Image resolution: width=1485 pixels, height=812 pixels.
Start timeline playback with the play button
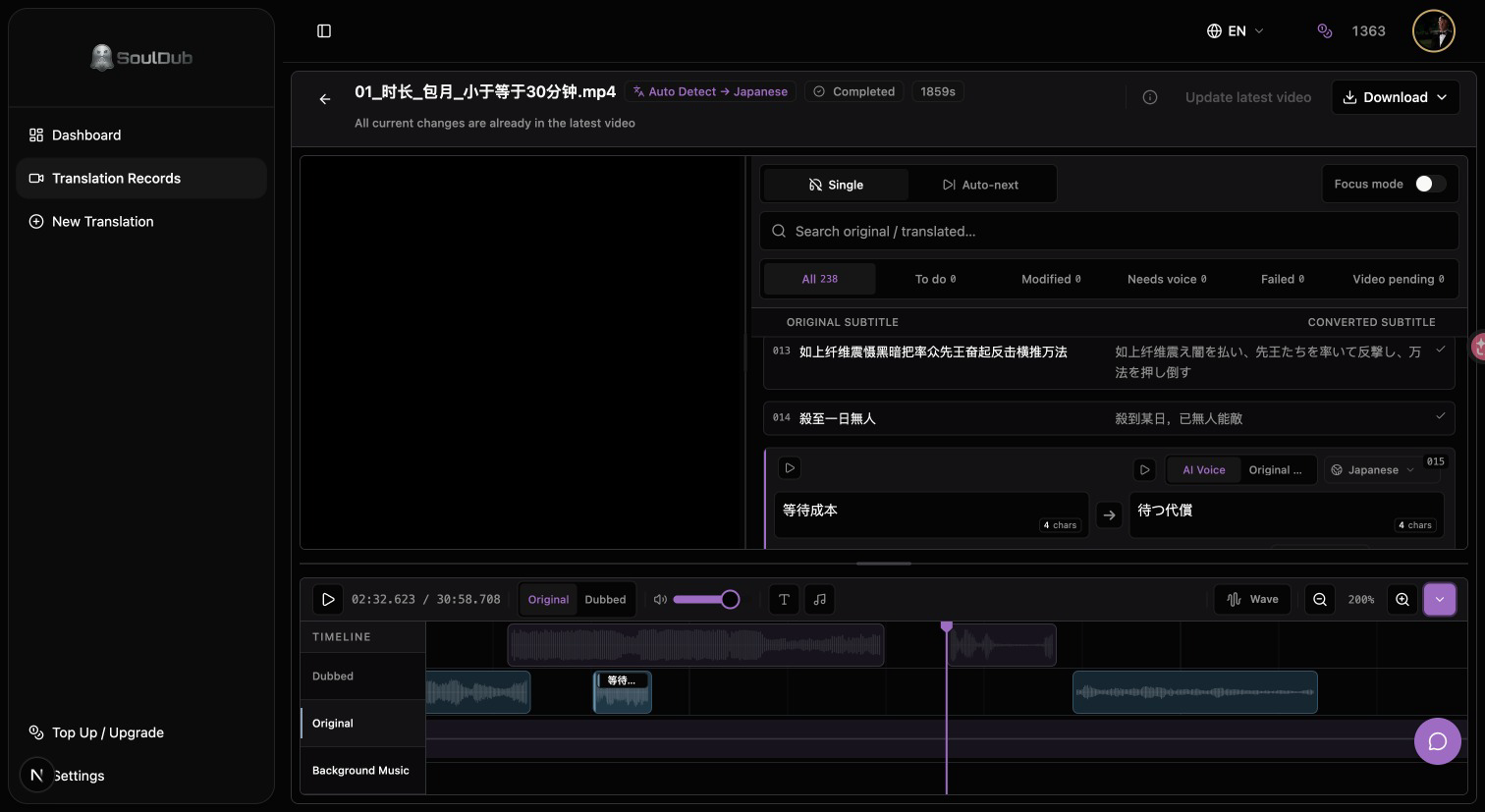328,599
